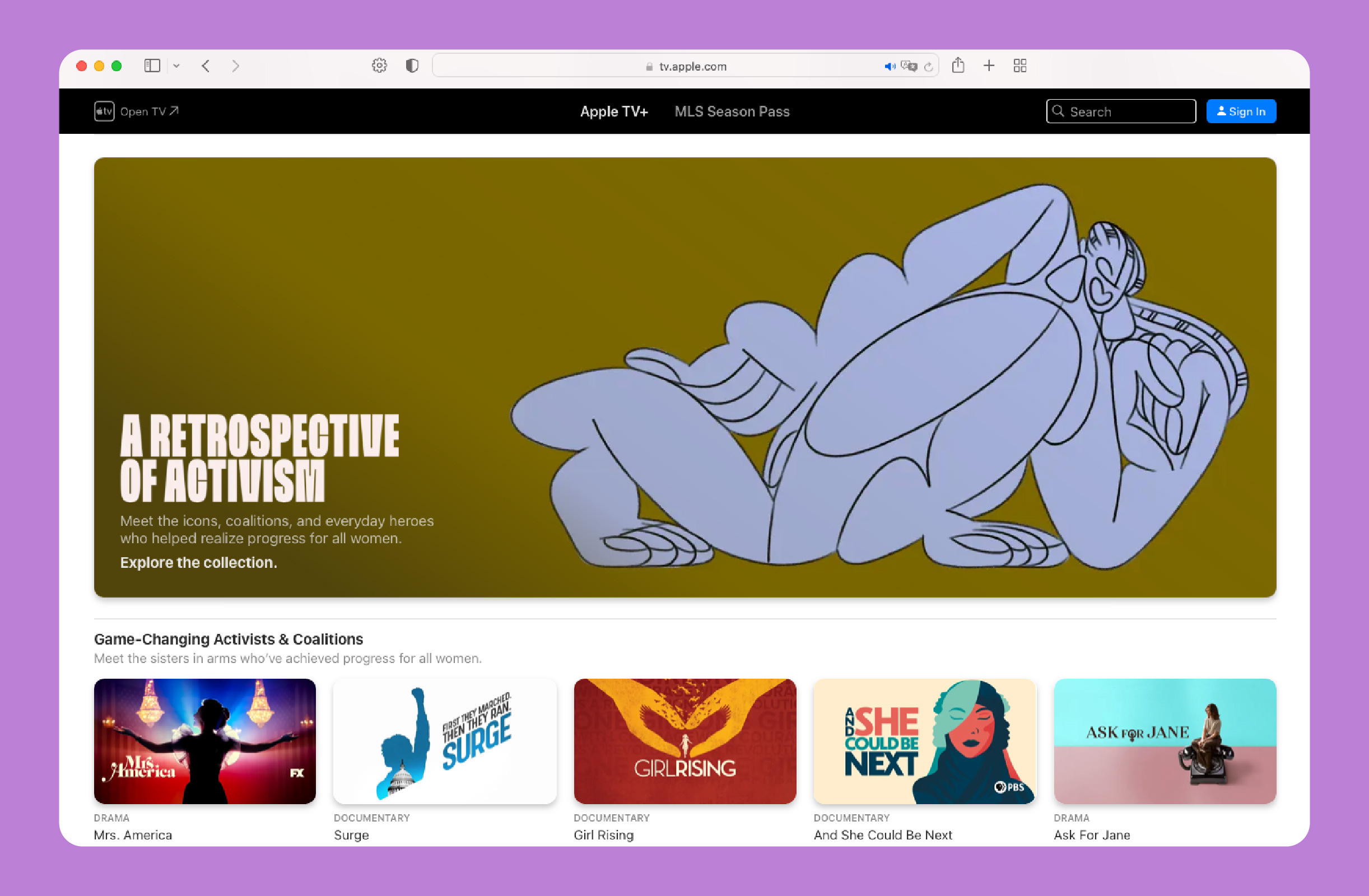Image resolution: width=1369 pixels, height=896 pixels.
Task: Open the Ask For Jane poster thumbnail
Action: (1165, 741)
